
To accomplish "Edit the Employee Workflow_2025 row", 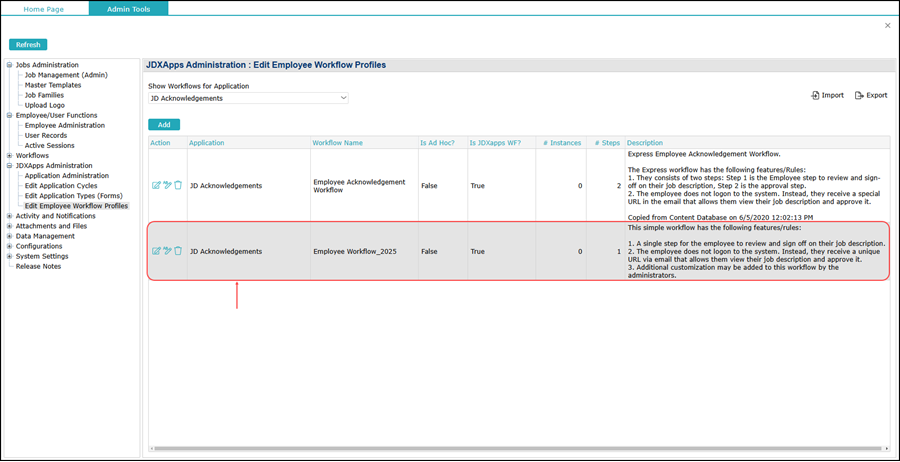I will pyautogui.click(x=156, y=251).
